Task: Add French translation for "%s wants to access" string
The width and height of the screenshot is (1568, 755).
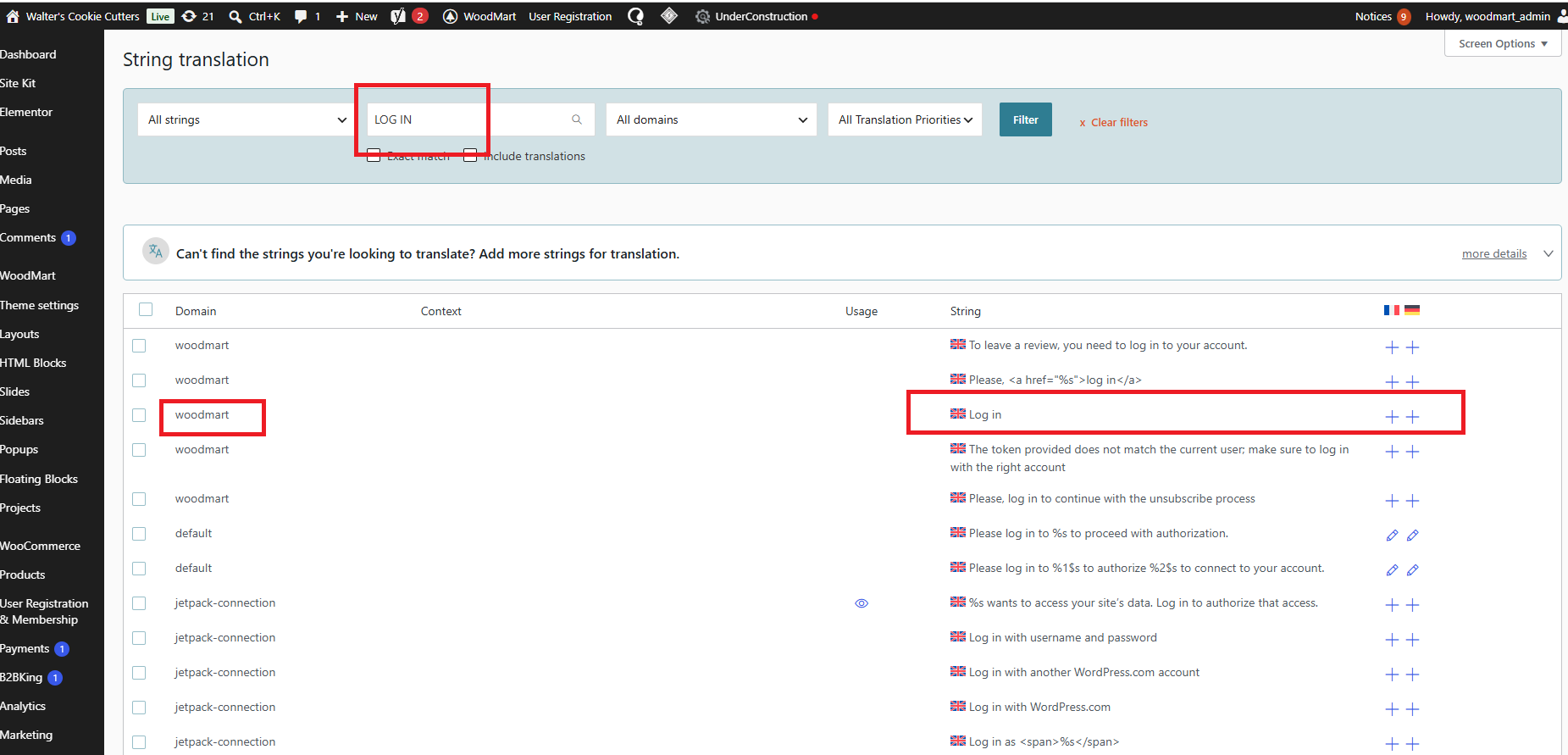Action: click(1392, 605)
